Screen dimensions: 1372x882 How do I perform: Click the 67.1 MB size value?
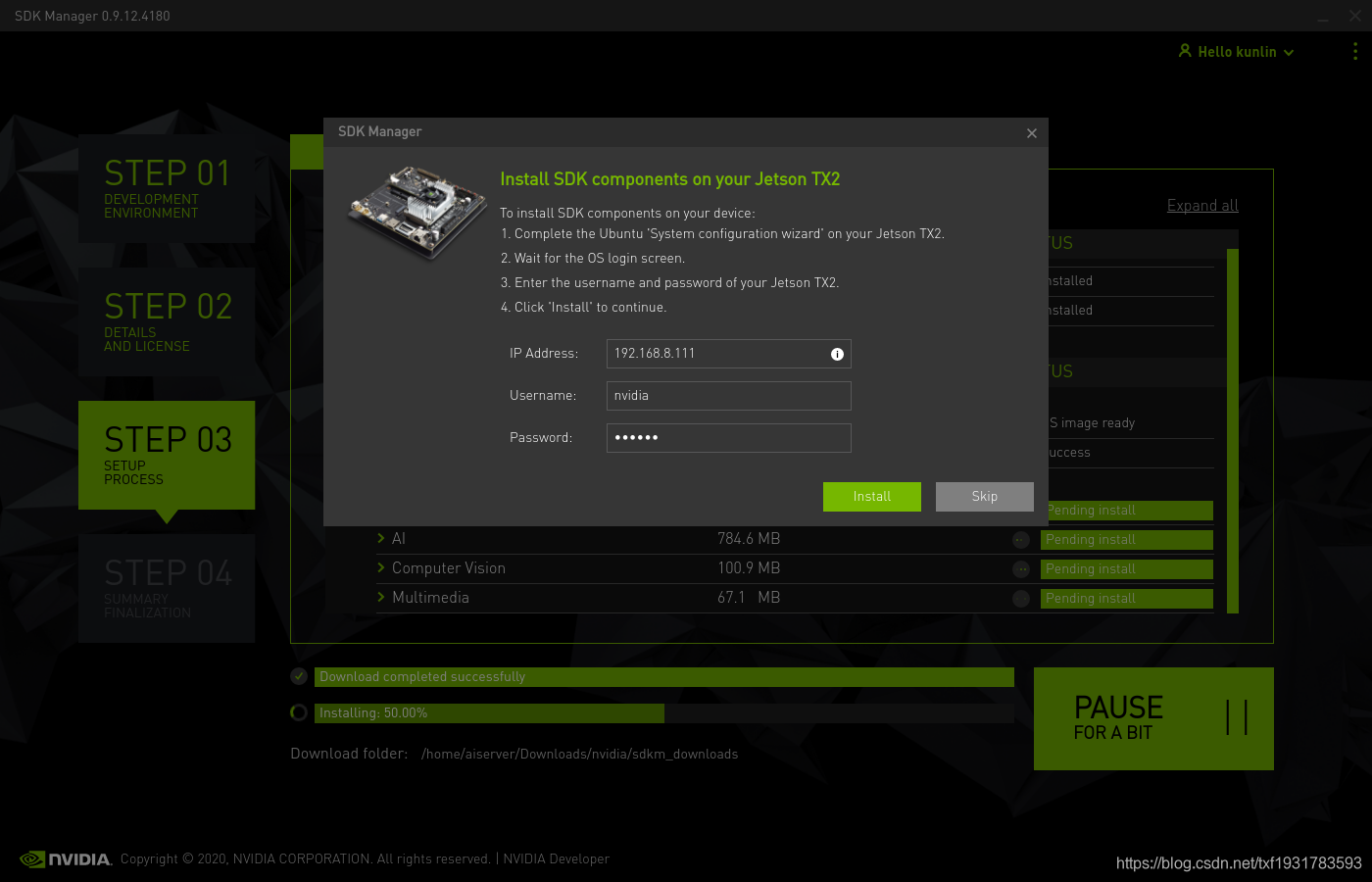[x=749, y=598]
